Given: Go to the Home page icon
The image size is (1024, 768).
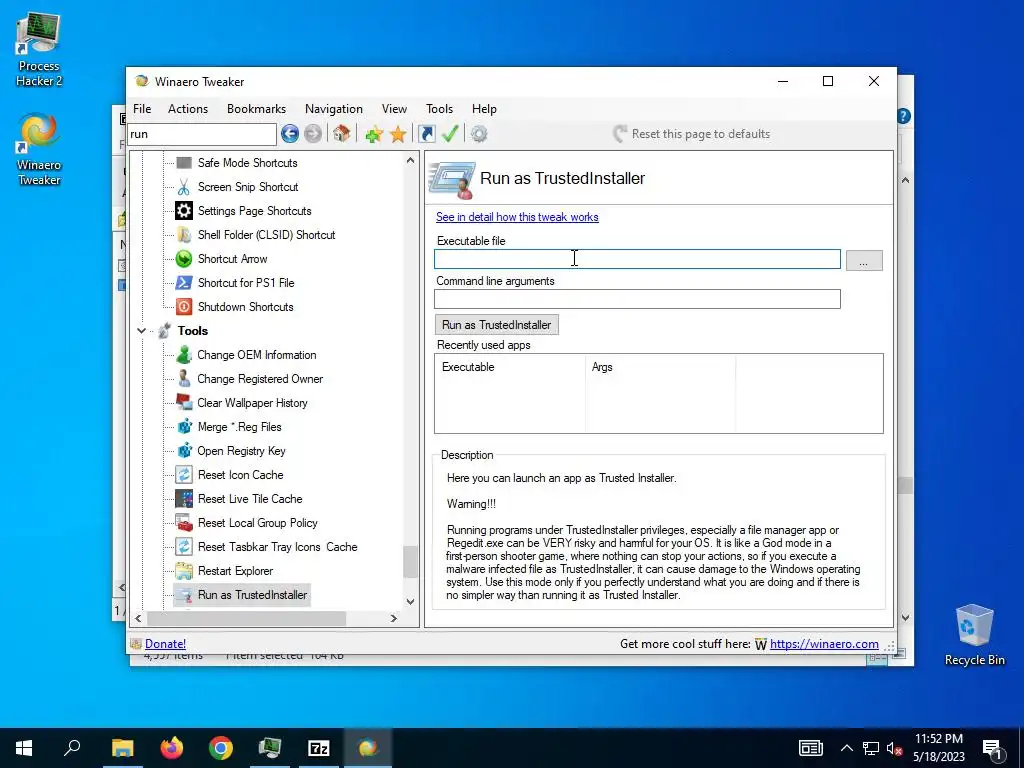Looking at the screenshot, I should (x=342, y=134).
